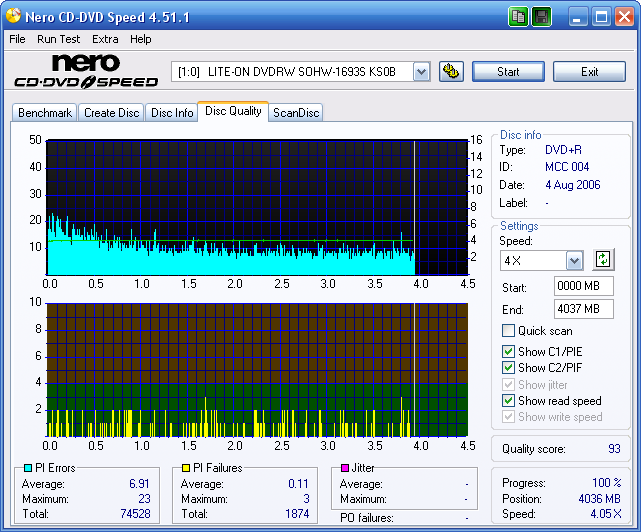641x532 pixels.
Task: Click the PI Errors graph area
Action: pyautogui.click(x=257, y=207)
